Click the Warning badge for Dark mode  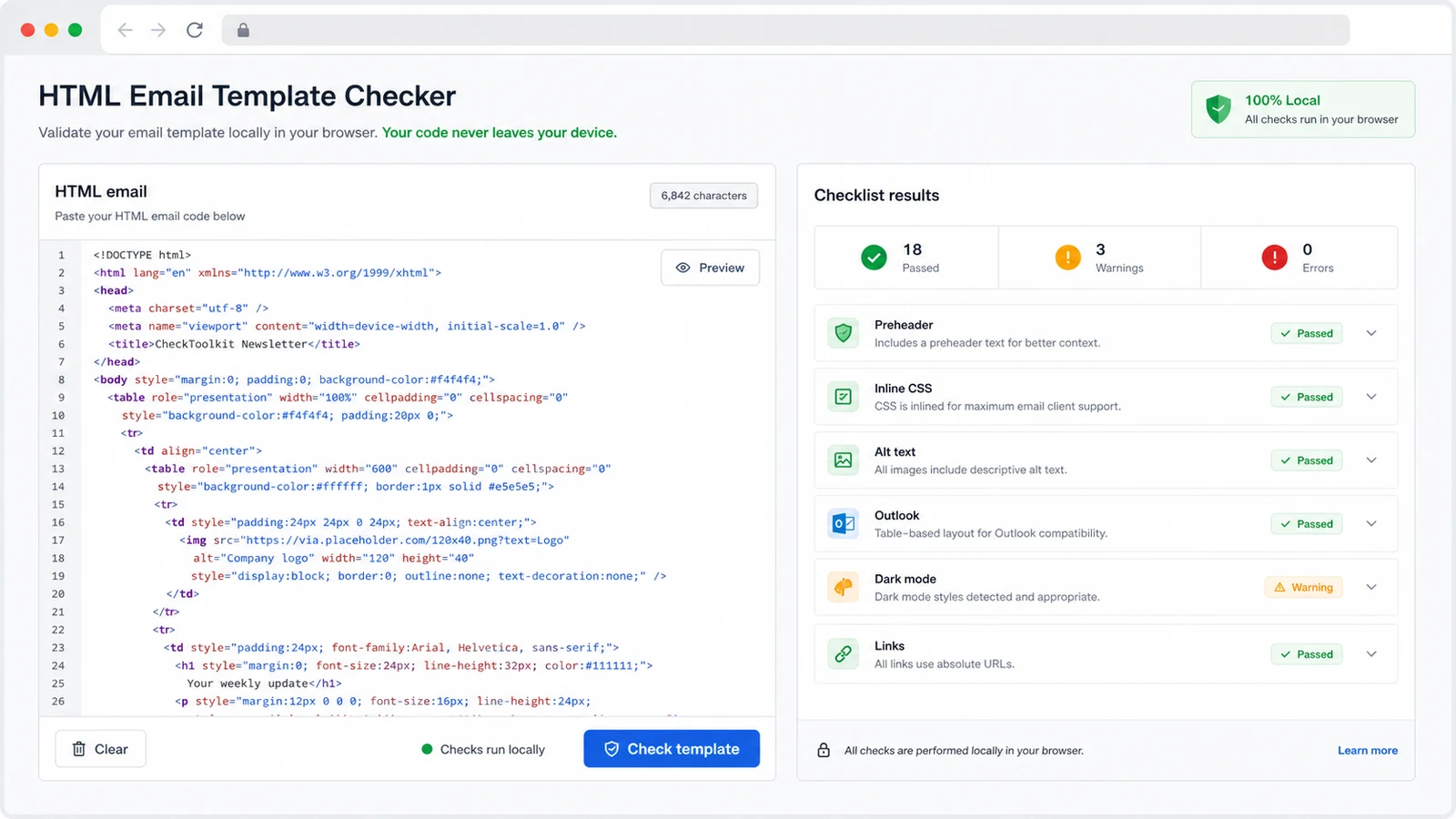pos(1303,587)
